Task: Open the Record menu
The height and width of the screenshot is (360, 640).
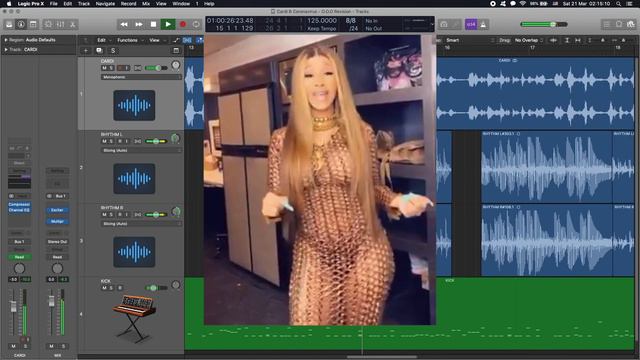Action: [x=129, y=4]
